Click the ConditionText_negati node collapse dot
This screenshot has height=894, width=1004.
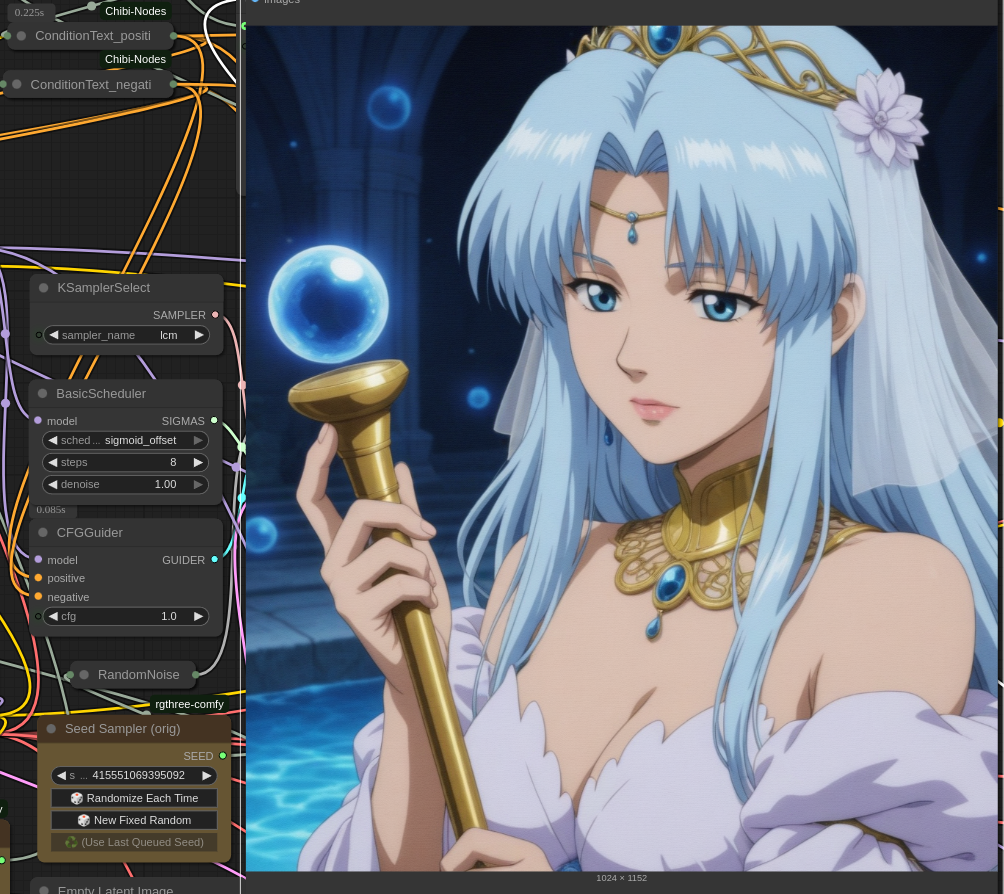(17, 85)
